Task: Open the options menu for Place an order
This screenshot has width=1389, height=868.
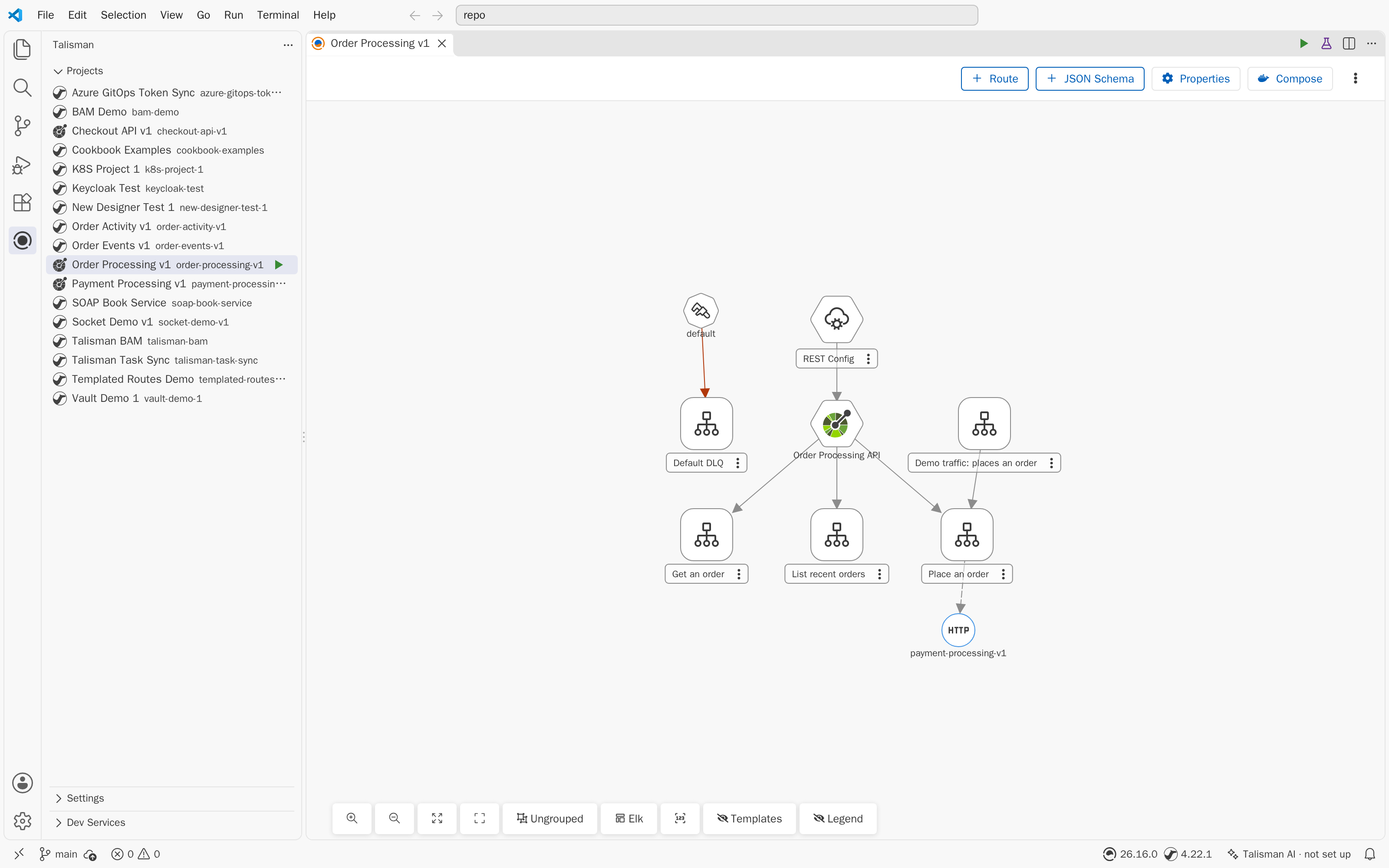Action: tap(1003, 574)
